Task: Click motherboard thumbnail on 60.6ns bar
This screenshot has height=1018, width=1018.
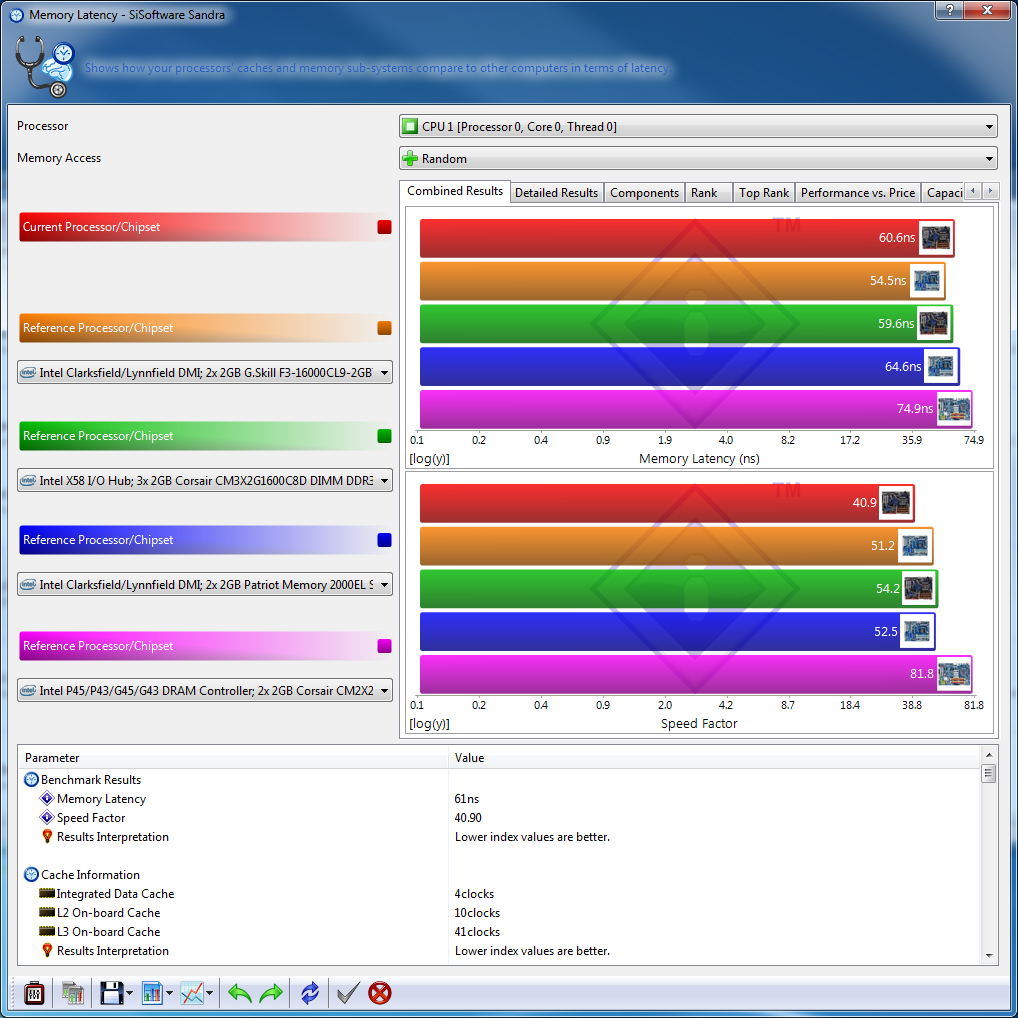Action: click(936, 238)
